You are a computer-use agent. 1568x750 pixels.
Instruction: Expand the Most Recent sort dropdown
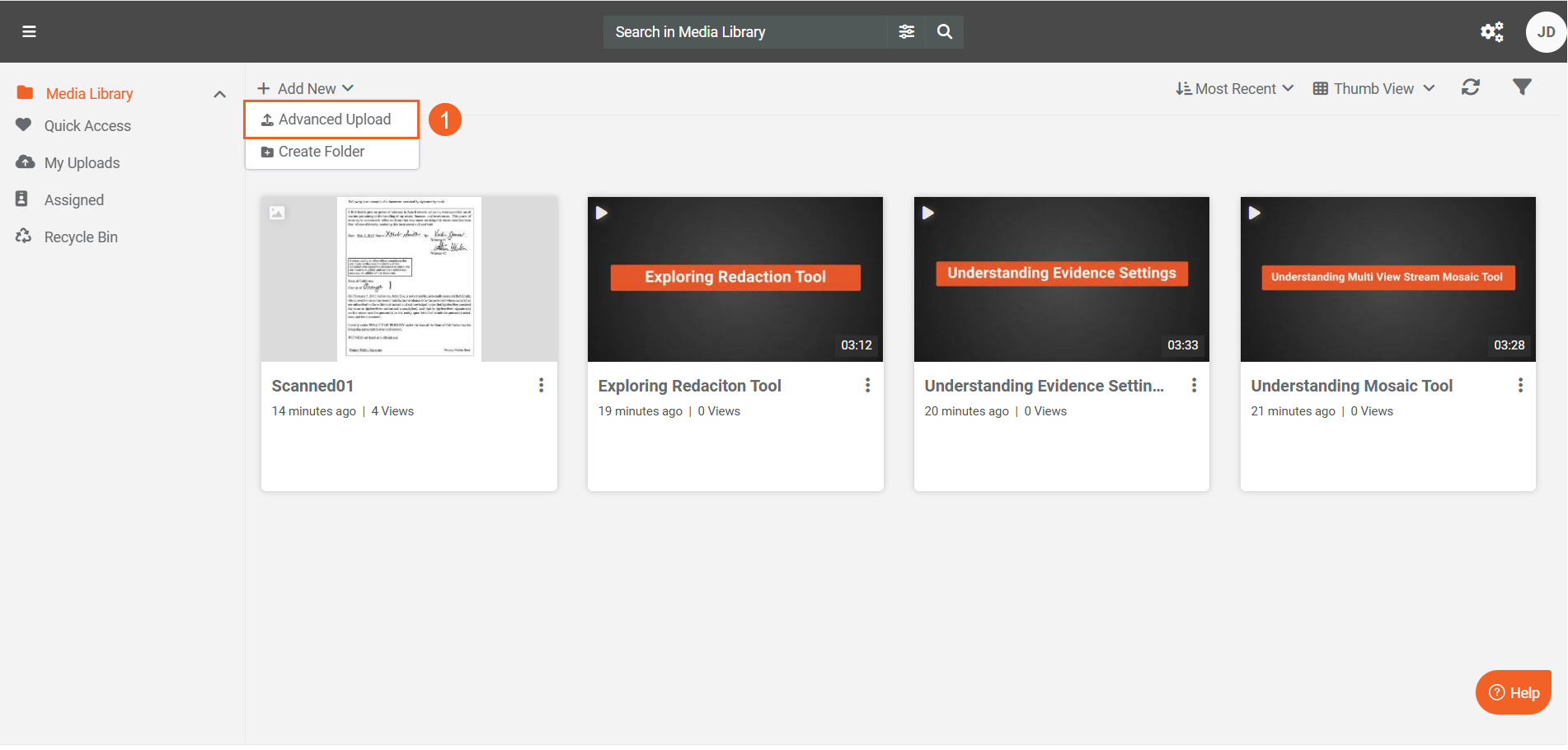click(1234, 88)
